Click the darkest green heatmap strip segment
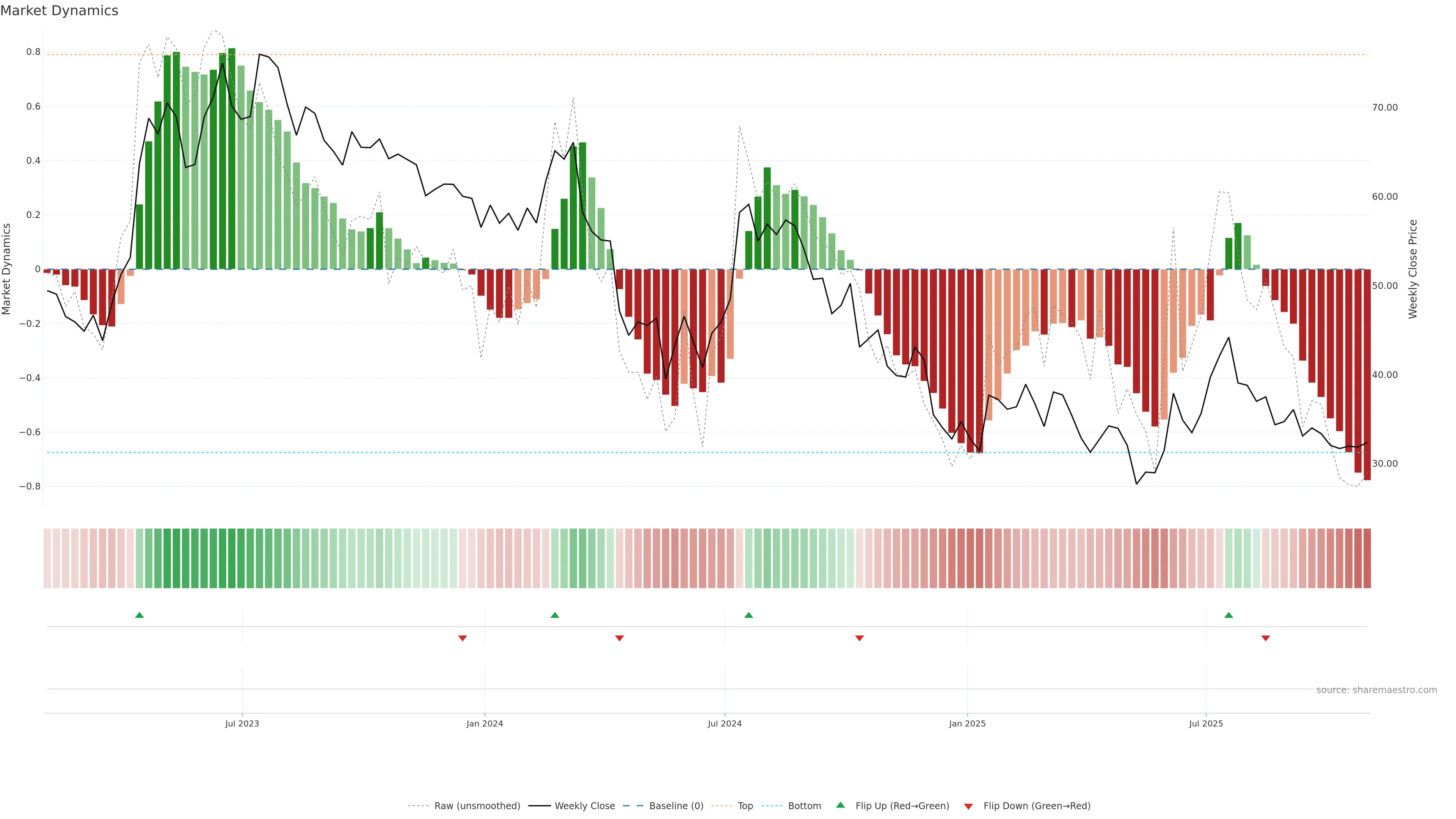 point(232,559)
